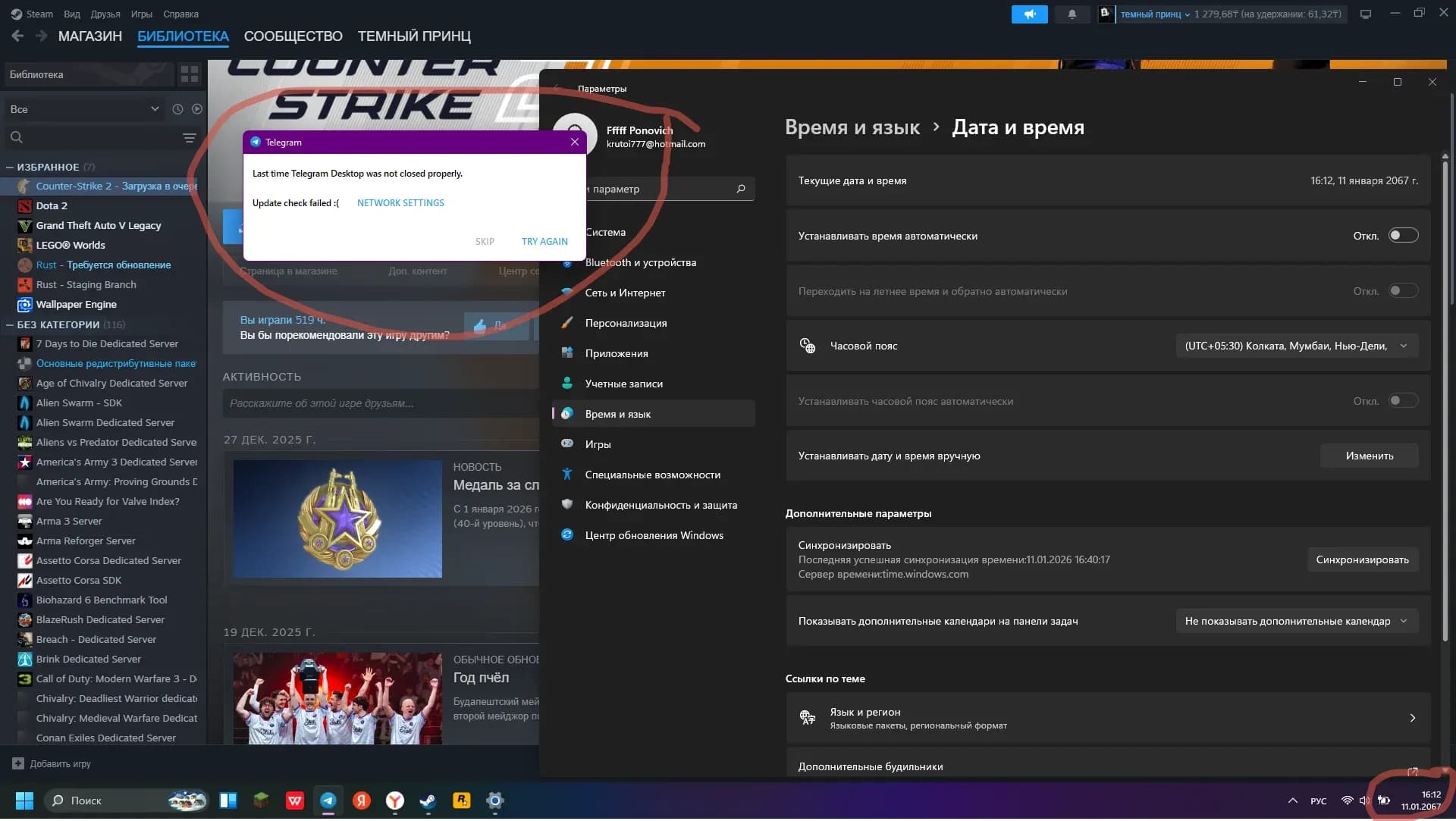
Task: Collapse the БЕЗ КАТЕГОРИИ category
Action: tap(10, 324)
